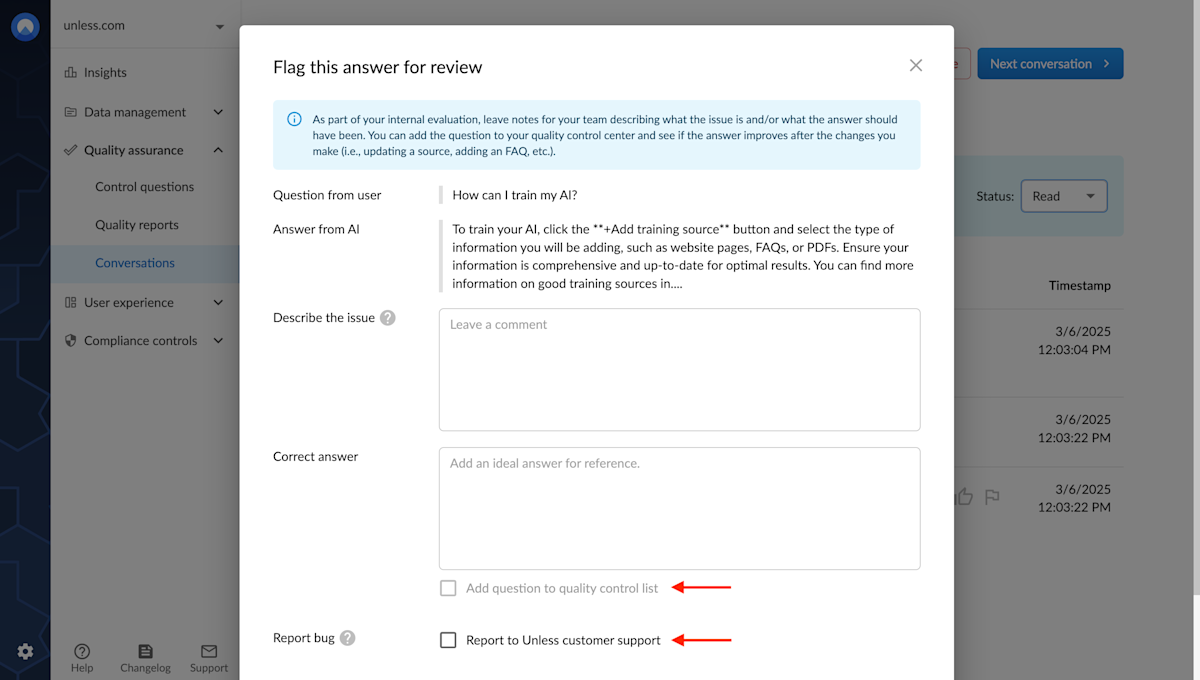This screenshot has height=680, width=1200.
Task: Open Support via the envelope icon
Action: coord(208,650)
